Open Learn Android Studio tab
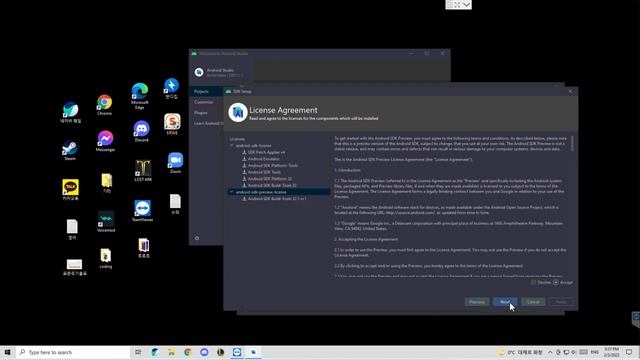This screenshot has height=360, width=640. (x=208, y=123)
